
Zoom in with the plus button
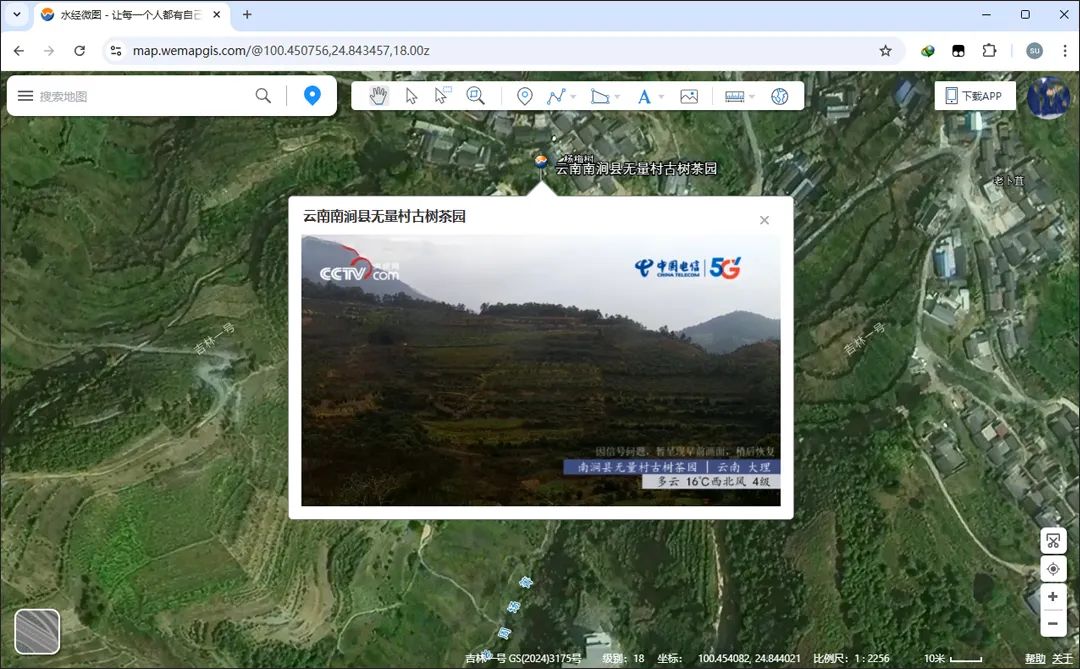click(x=1053, y=597)
